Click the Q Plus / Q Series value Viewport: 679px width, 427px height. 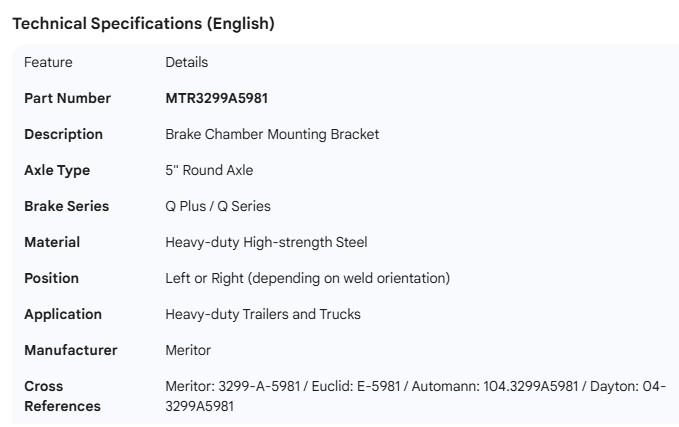click(218, 206)
